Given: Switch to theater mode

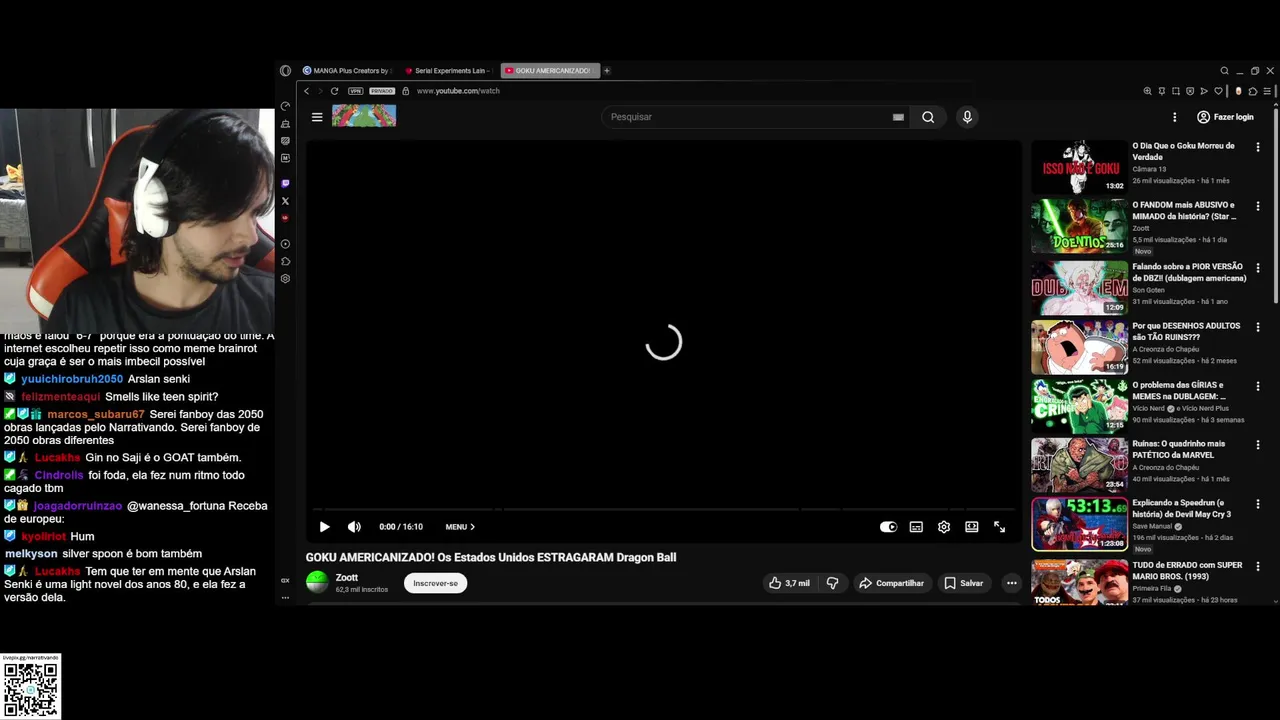Looking at the screenshot, I should point(971,527).
